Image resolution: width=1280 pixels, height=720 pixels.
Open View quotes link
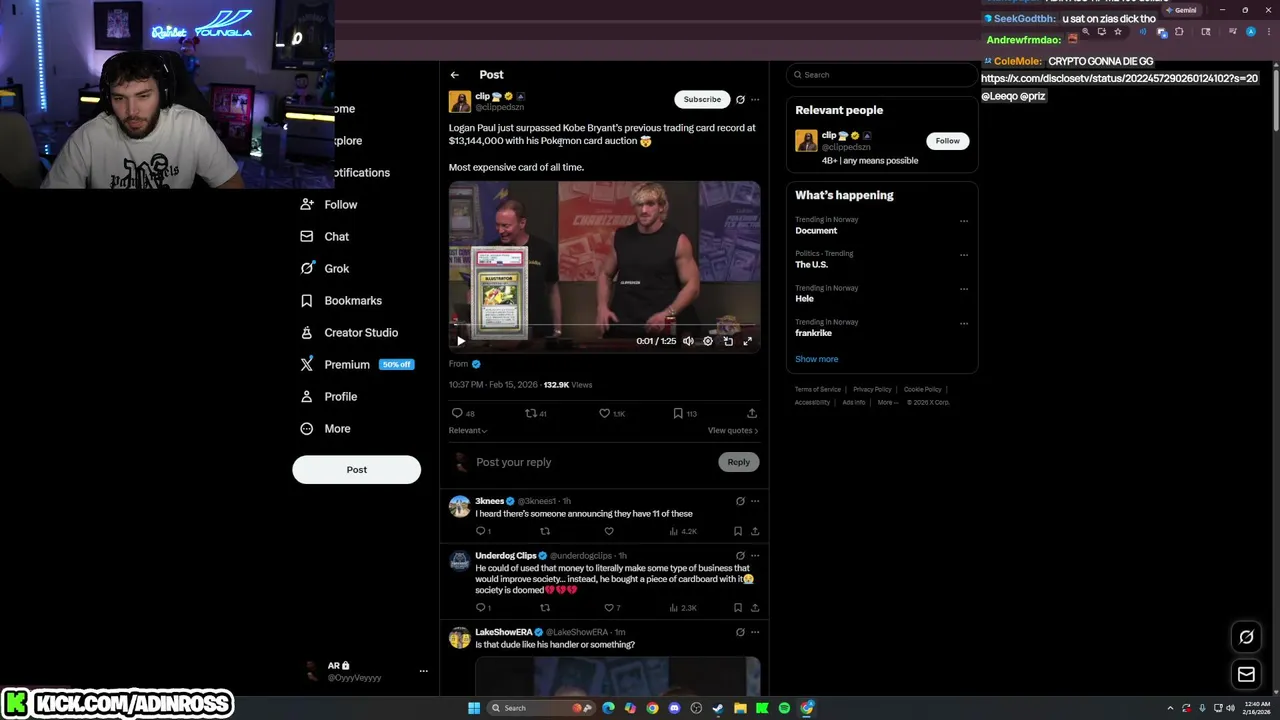(x=733, y=431)
